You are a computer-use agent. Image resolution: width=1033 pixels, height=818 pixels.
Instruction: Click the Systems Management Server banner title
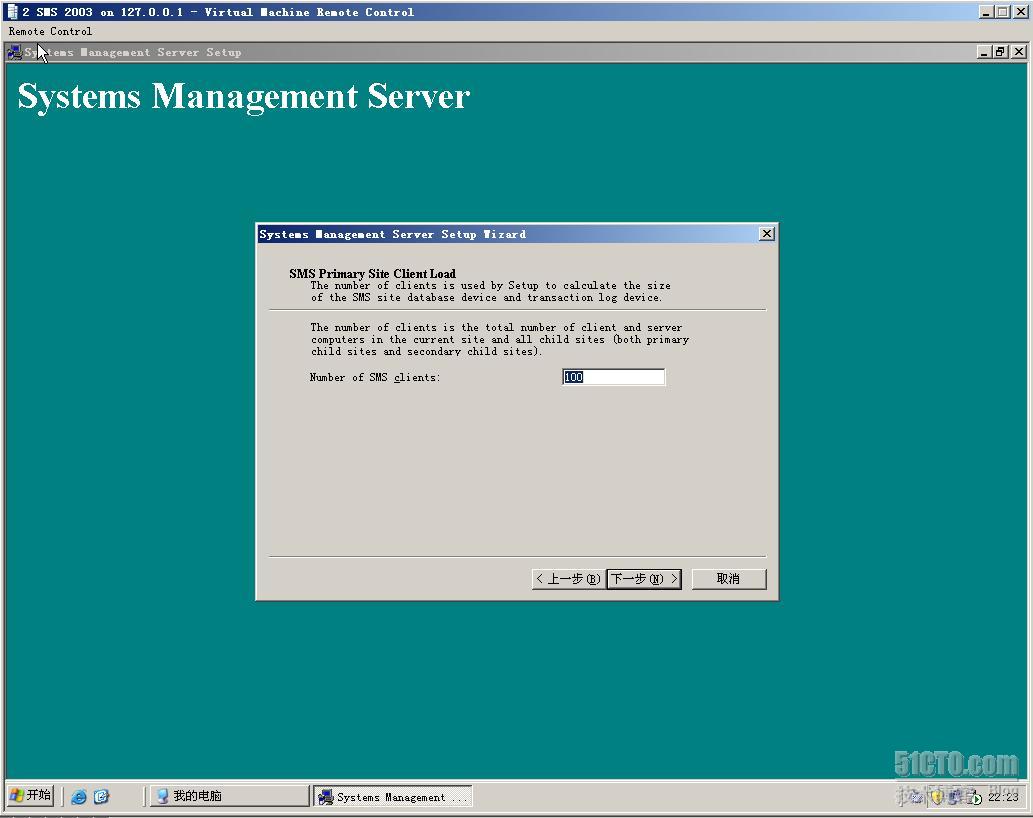[x=244, y=96]
